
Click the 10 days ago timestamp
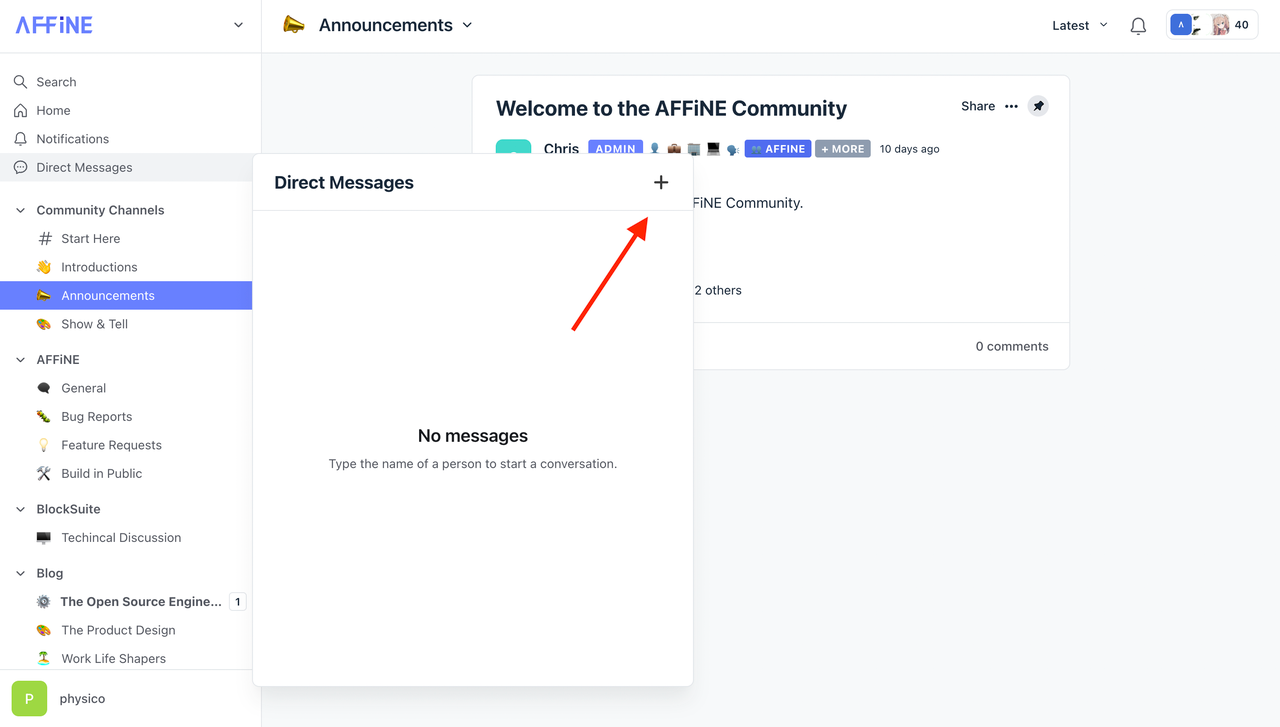pos(909,149)
